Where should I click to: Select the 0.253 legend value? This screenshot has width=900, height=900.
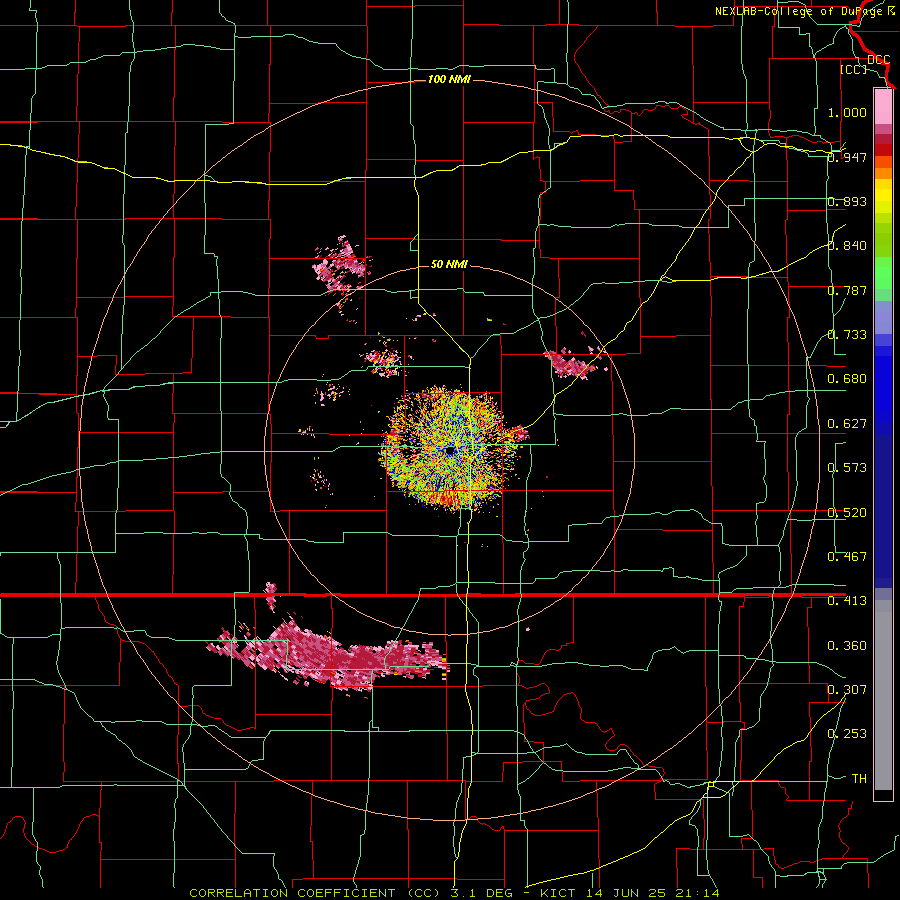click(847, 734)
